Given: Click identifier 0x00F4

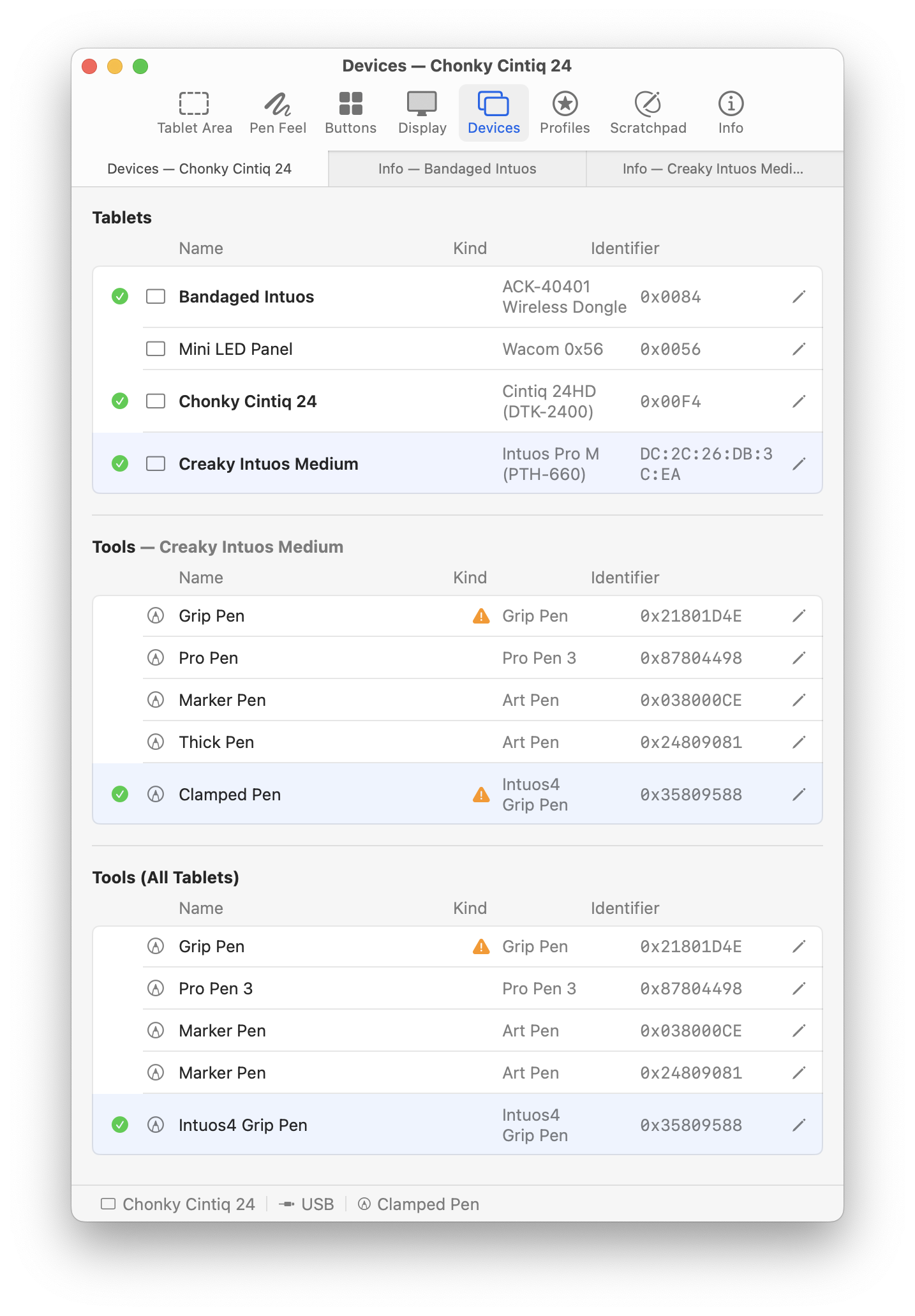Looking at the screenshot, I should tap(671, 401).
